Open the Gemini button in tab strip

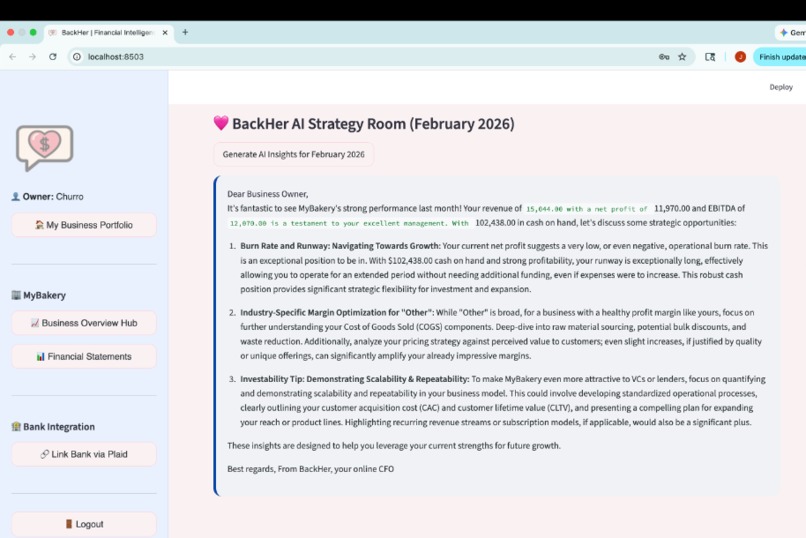coord(792,32)
